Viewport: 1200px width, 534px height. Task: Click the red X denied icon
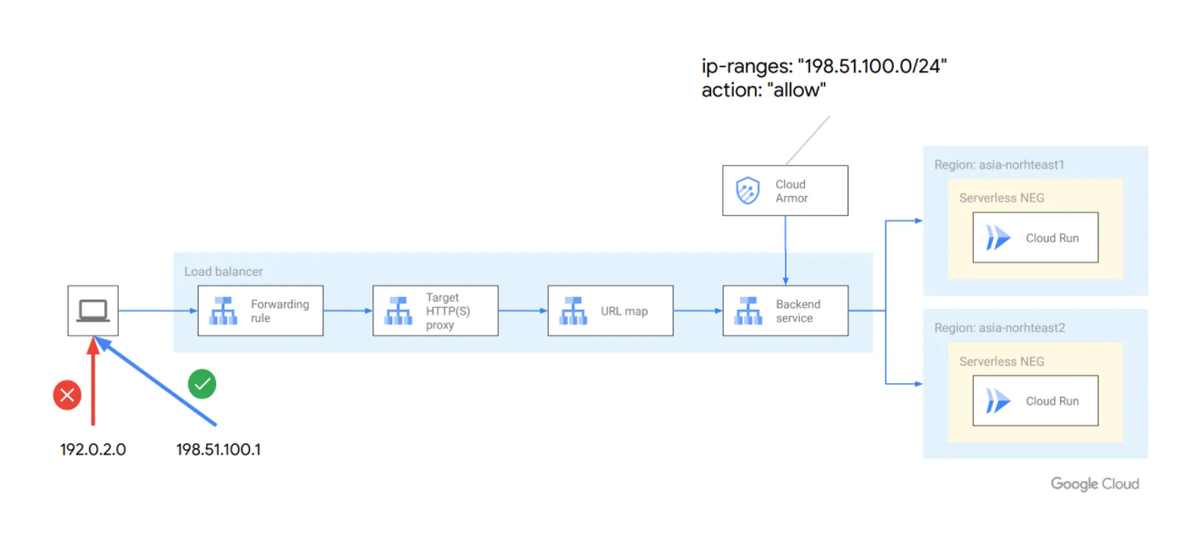(x=67, y=395)
